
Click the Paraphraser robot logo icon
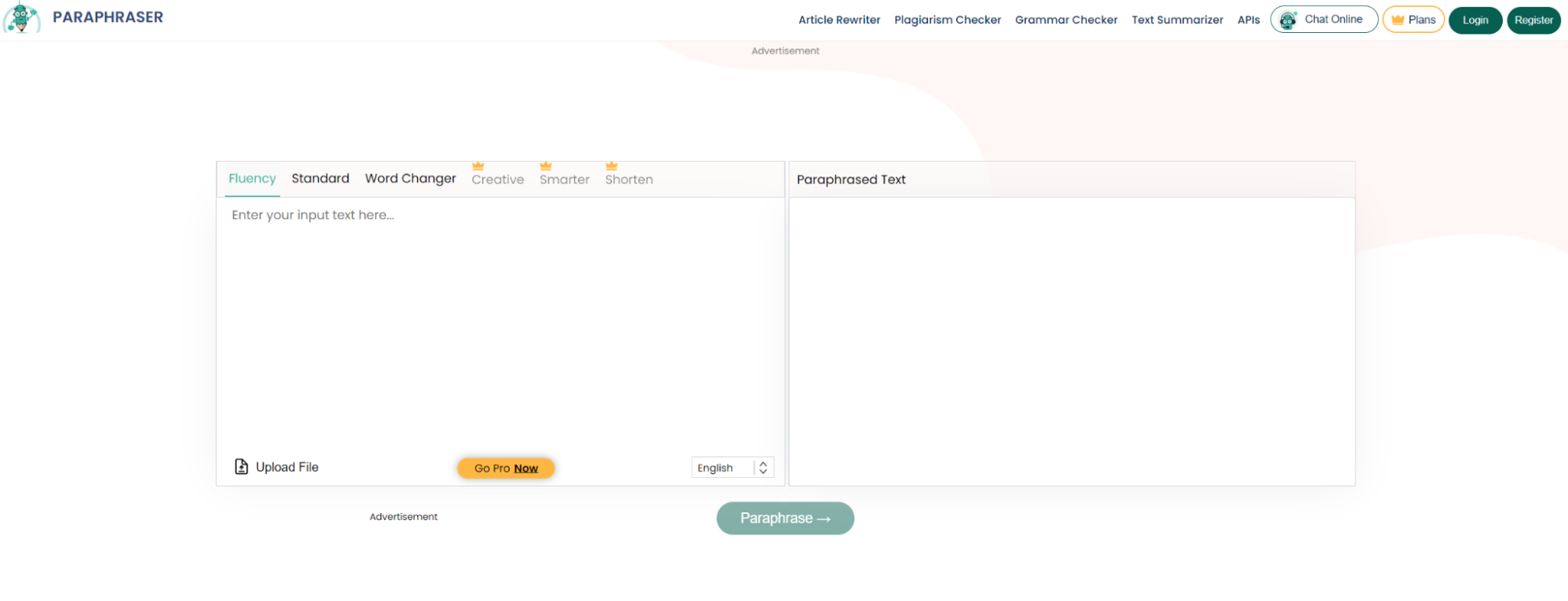click(22, 17)
